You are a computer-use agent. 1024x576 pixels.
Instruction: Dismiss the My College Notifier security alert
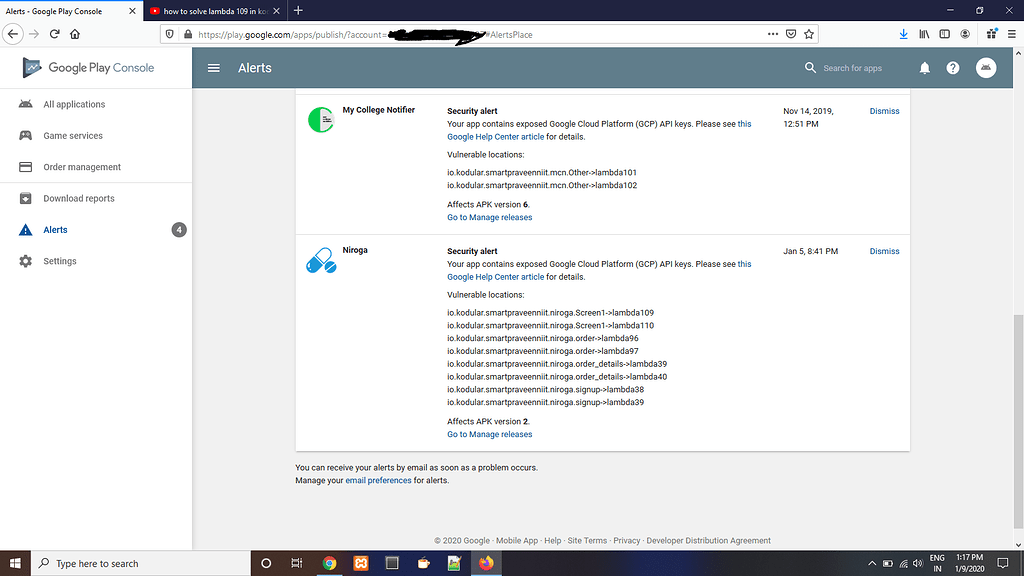pos(884,111)
